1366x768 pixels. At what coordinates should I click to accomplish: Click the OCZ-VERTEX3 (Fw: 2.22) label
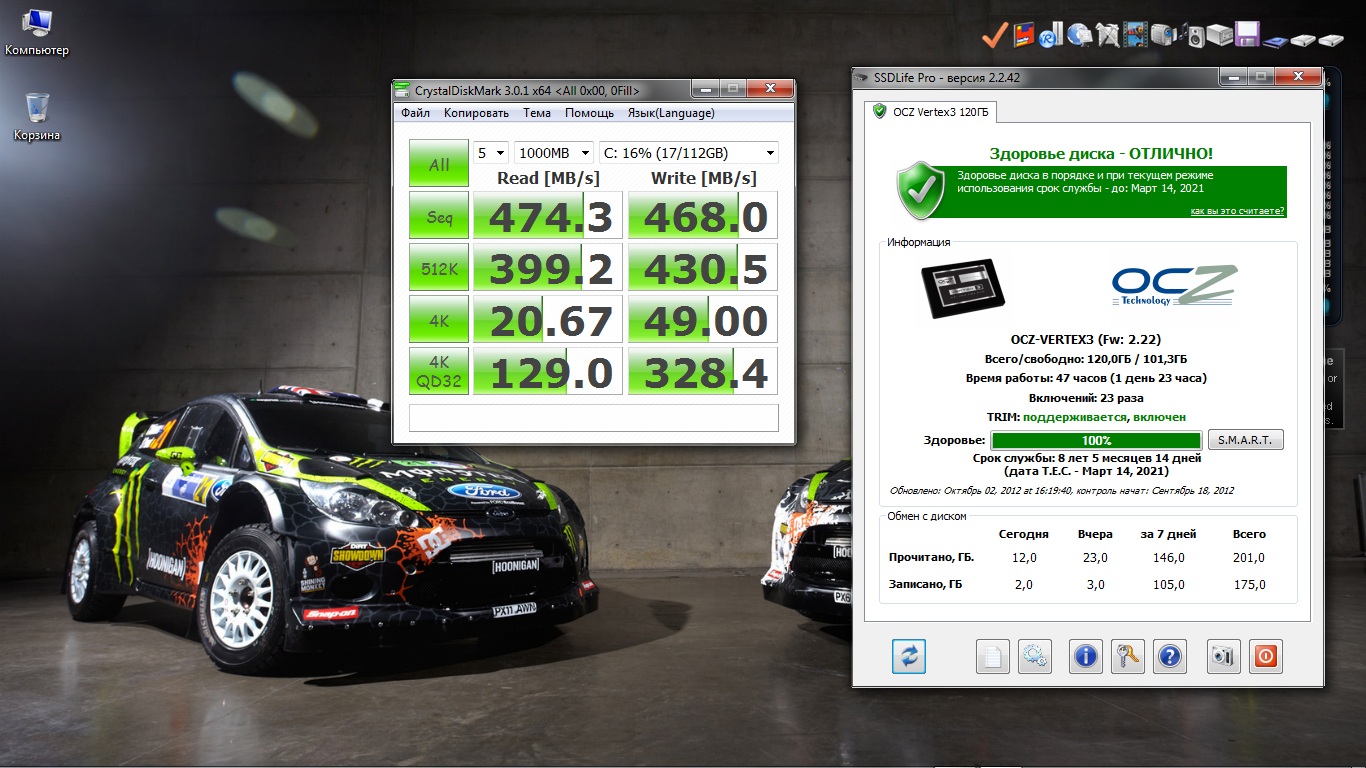tap(1087, 340)
